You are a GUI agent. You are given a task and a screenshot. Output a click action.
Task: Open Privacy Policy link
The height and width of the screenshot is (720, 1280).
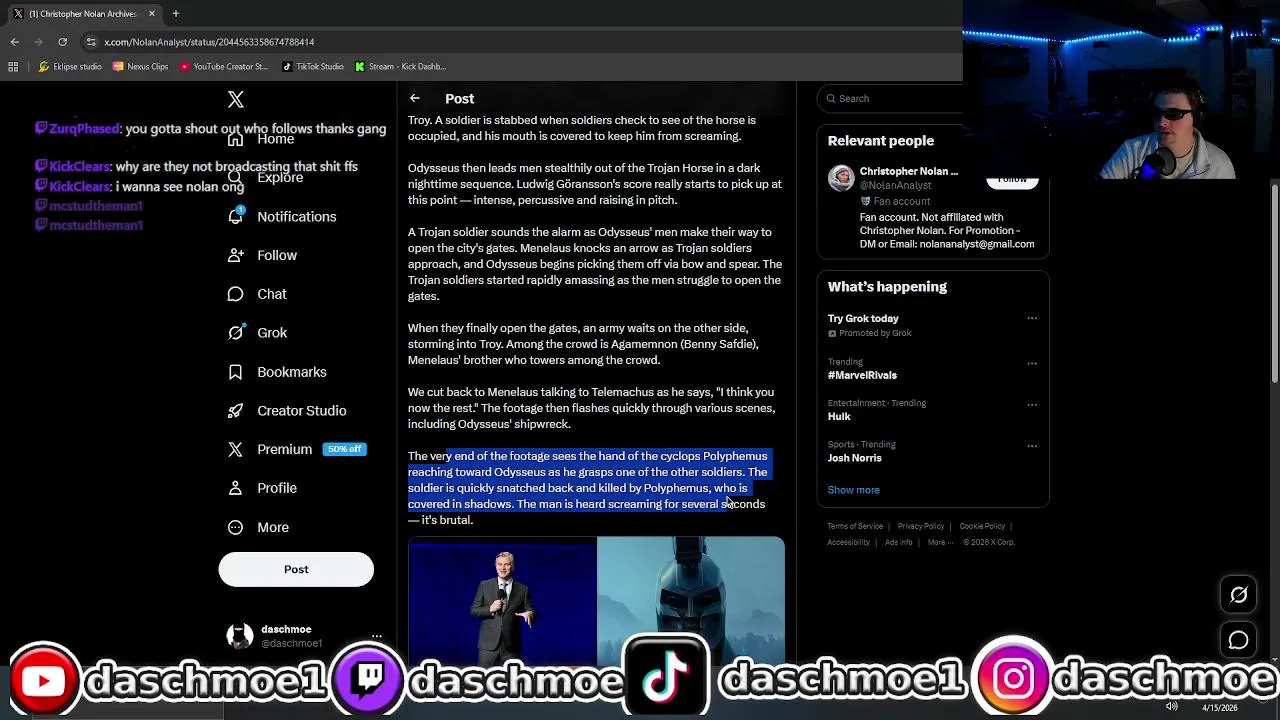(x=921, y=526)
